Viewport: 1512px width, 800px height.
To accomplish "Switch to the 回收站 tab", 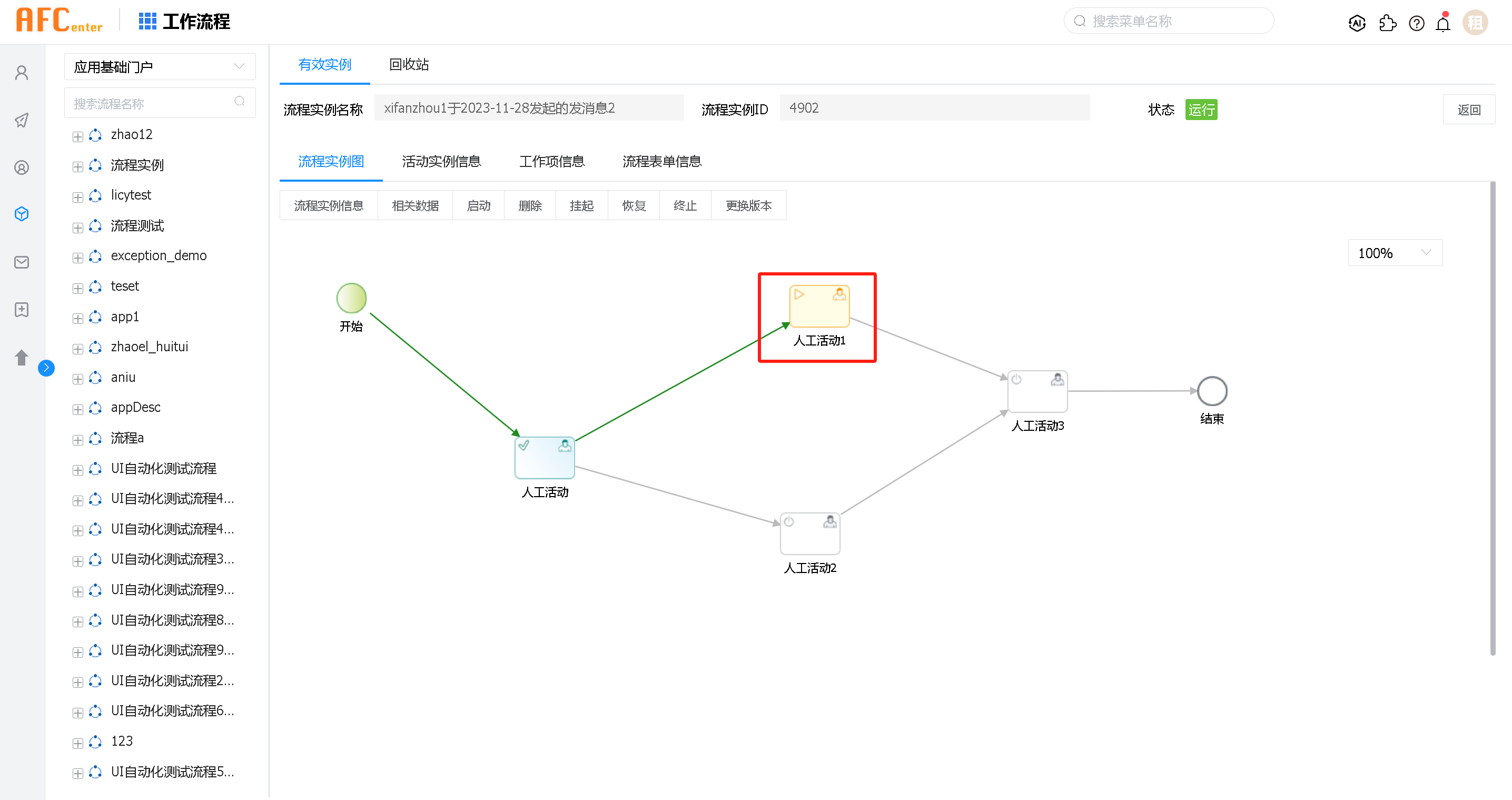I will pos(409,65).
